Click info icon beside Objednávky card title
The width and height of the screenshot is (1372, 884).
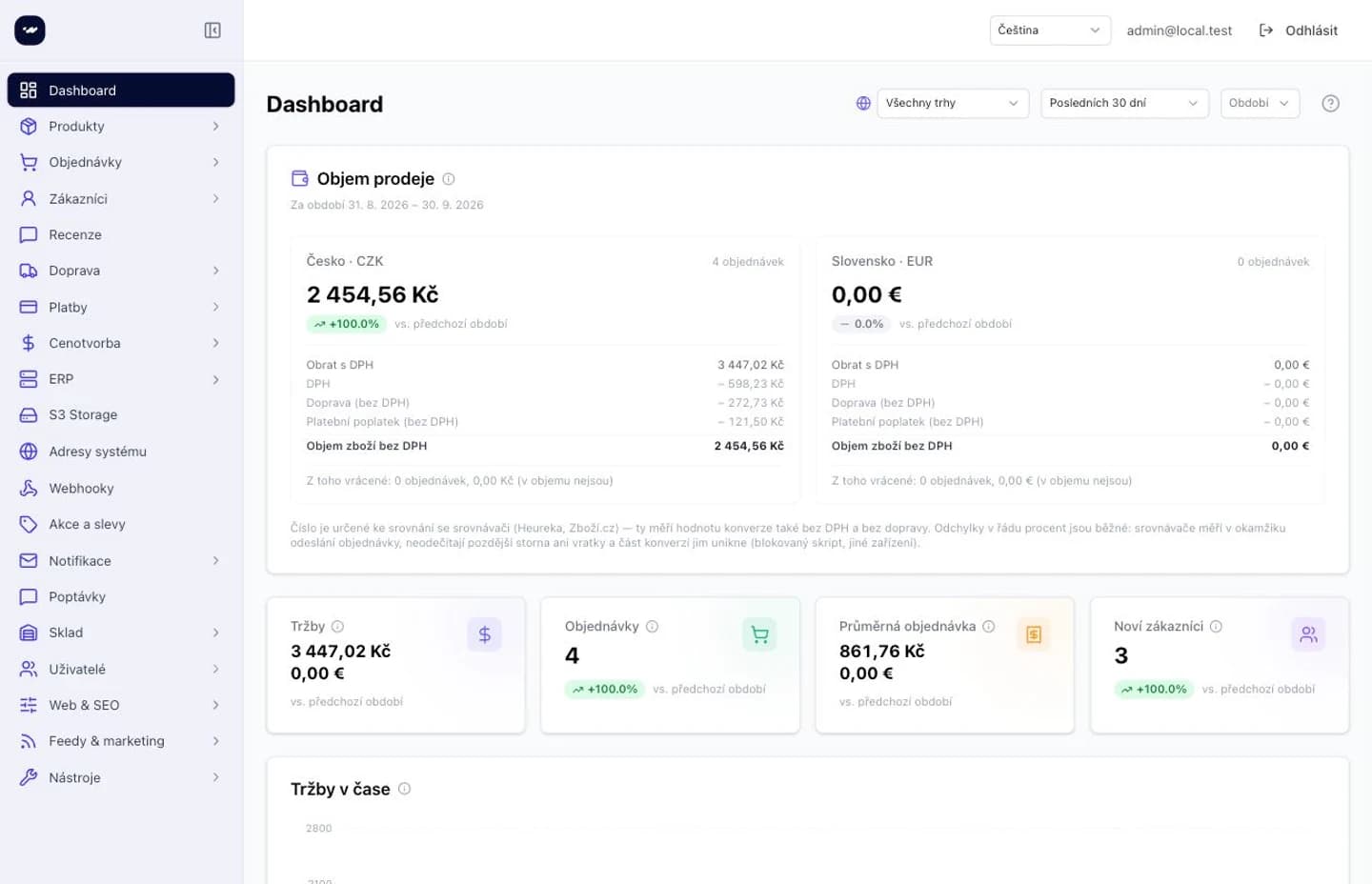point(652,626)
